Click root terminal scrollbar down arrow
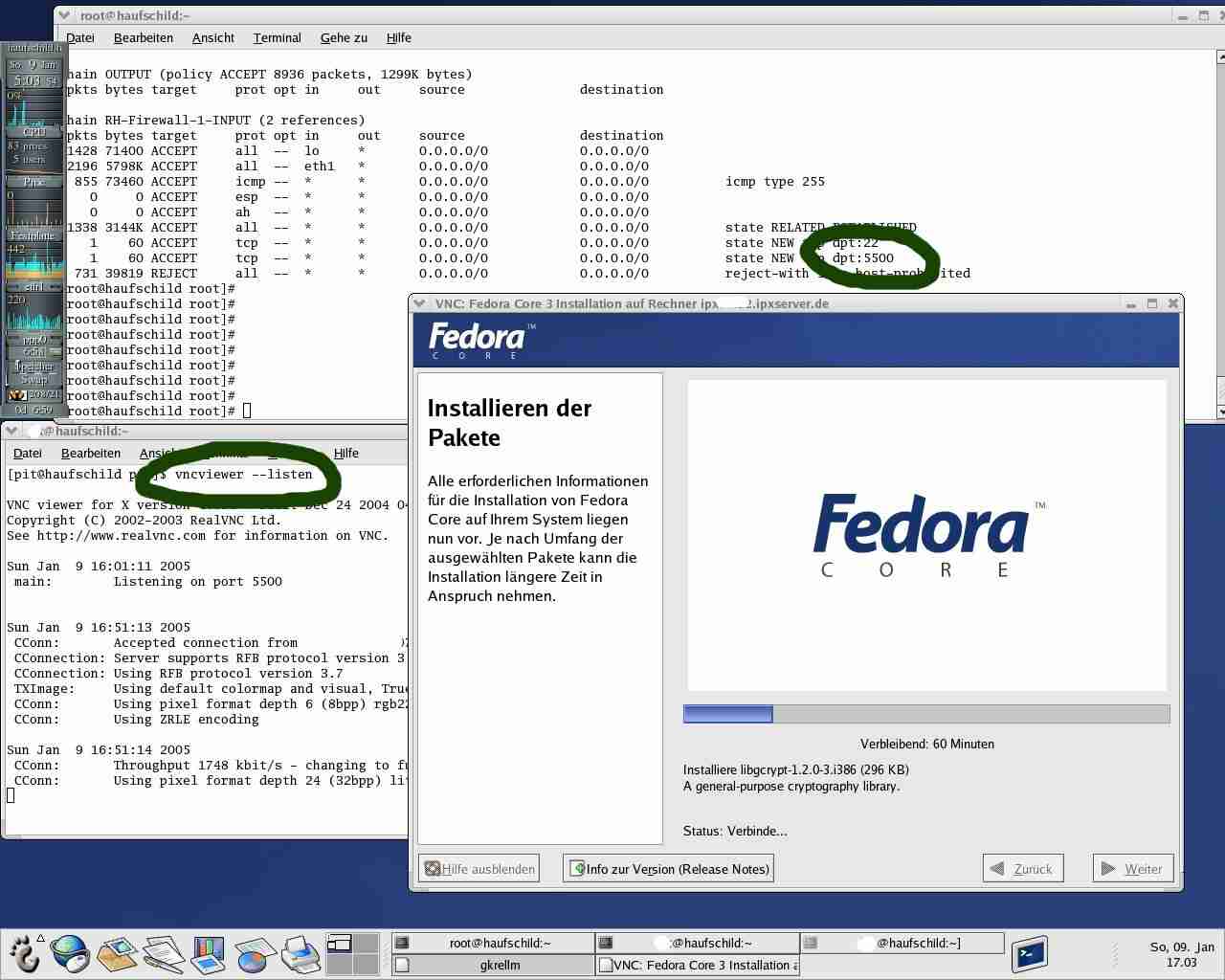1225x980 pixels. coord(1221,411)
